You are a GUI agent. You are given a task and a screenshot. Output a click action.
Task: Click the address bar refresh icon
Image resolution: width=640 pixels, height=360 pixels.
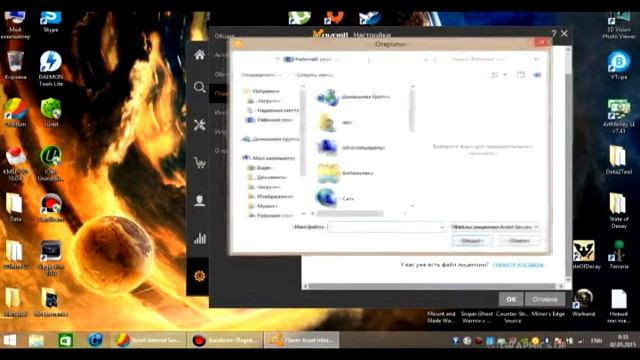pyautogui.click(x=436, y=60)
